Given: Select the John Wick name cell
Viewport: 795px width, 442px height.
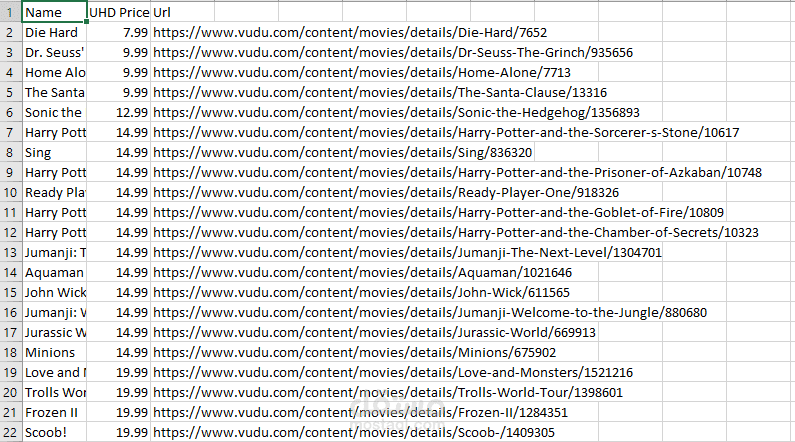Looking at the screenshot, I should (x=54, y=292).
